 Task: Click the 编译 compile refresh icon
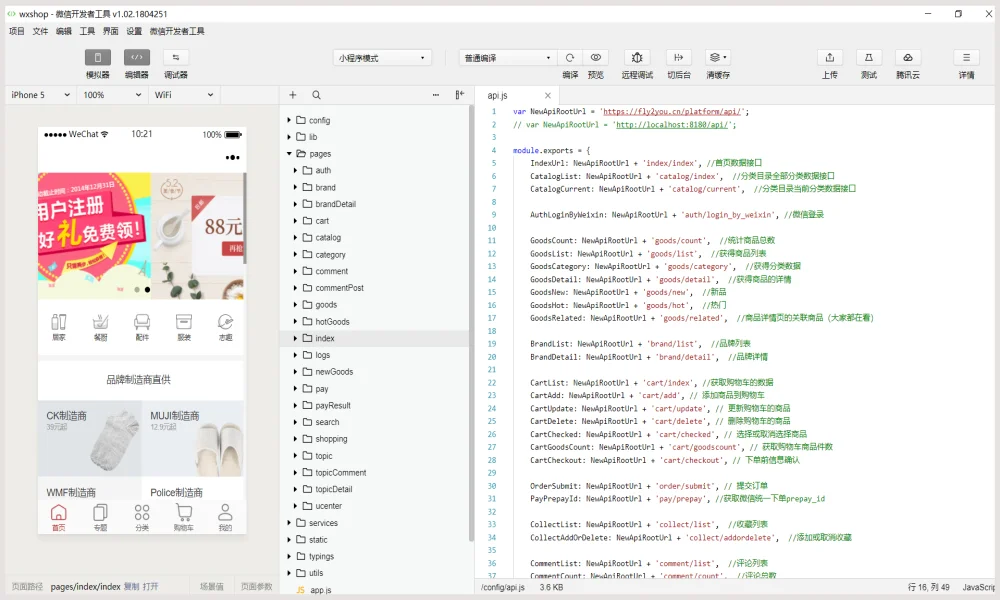[570, 58]
